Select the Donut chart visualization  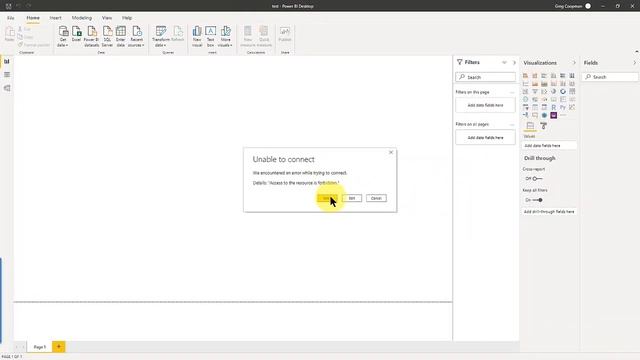coord(563,91)
